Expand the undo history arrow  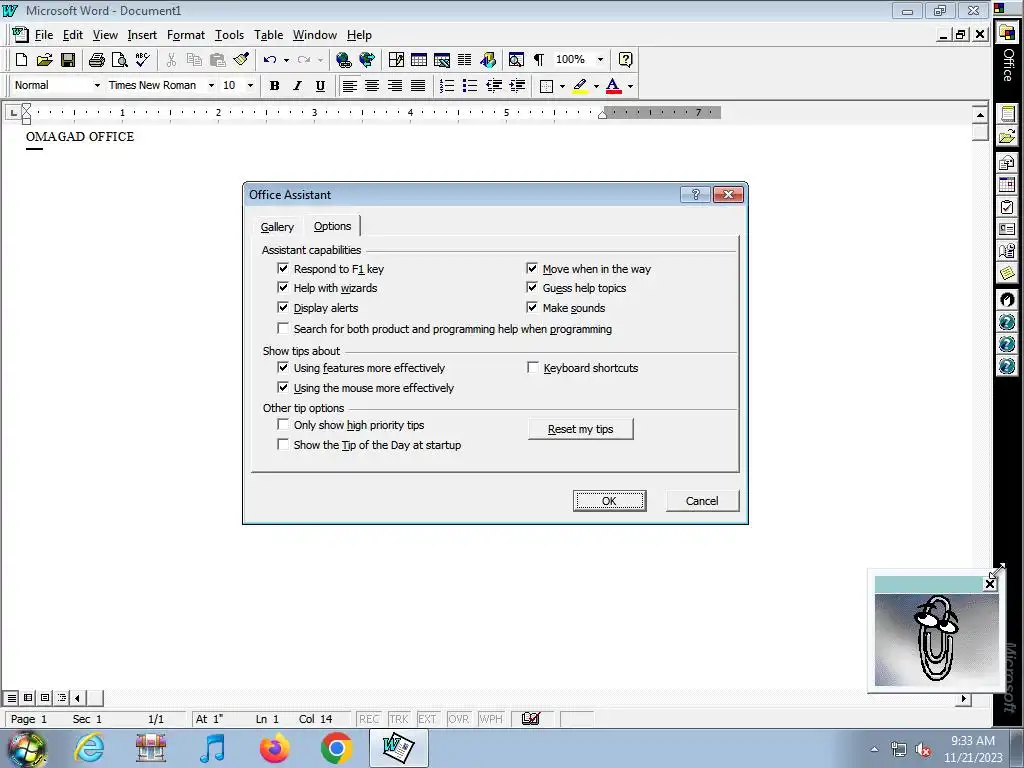(x=286, y=60)
